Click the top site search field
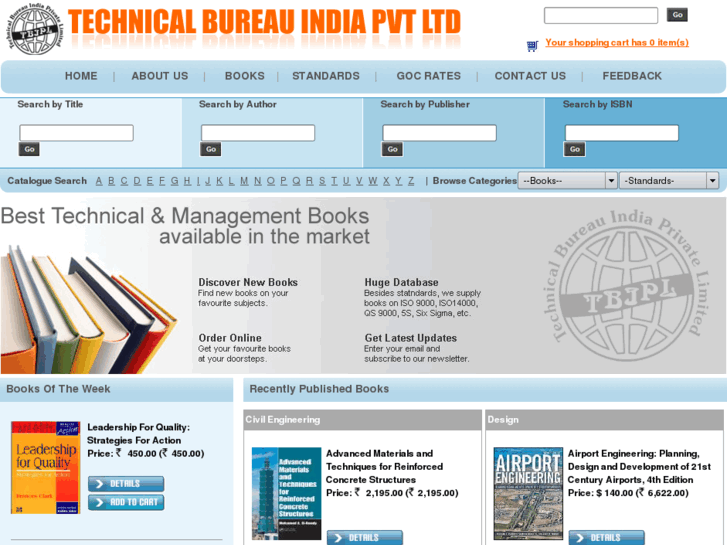The image size is (727, 545). click(x=600, y=15)
